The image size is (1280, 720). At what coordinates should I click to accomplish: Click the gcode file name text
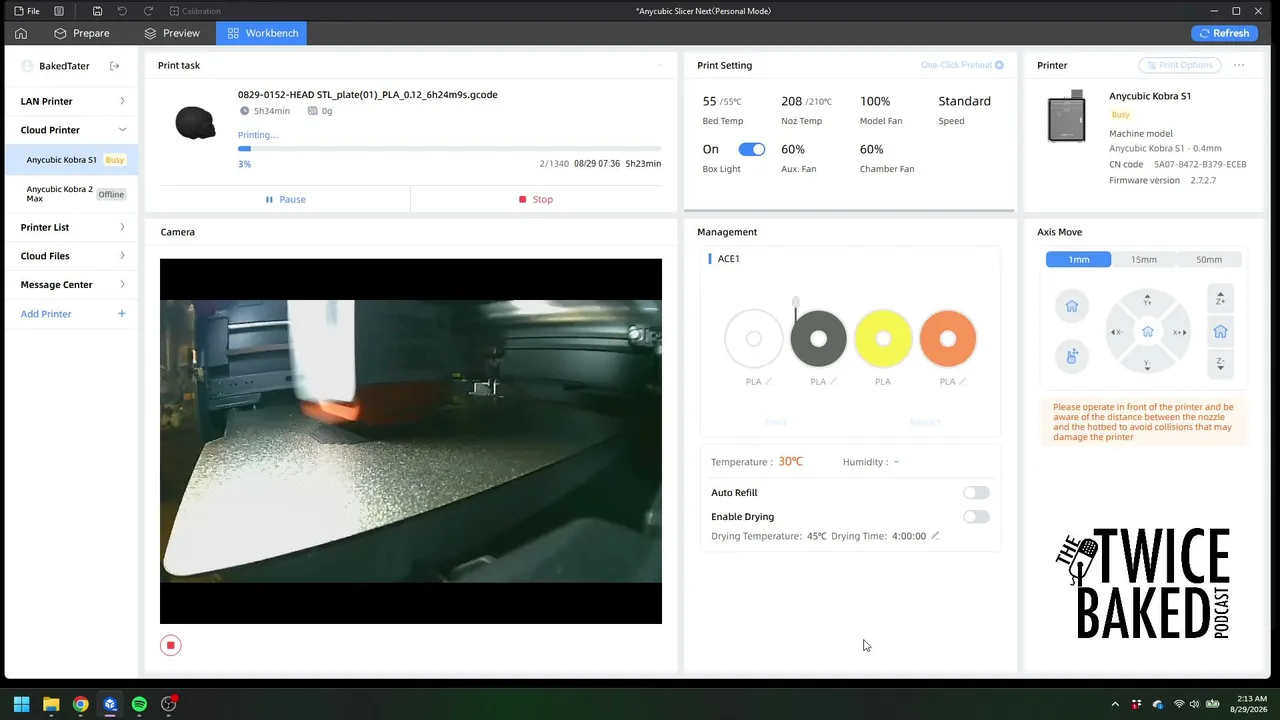(367, 95)
